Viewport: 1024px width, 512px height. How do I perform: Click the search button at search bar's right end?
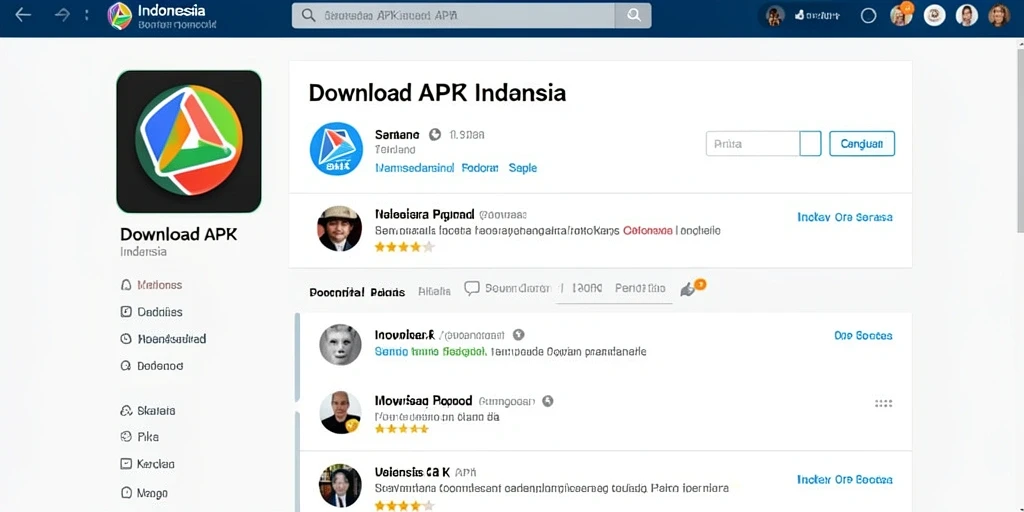tap(633, 15)
